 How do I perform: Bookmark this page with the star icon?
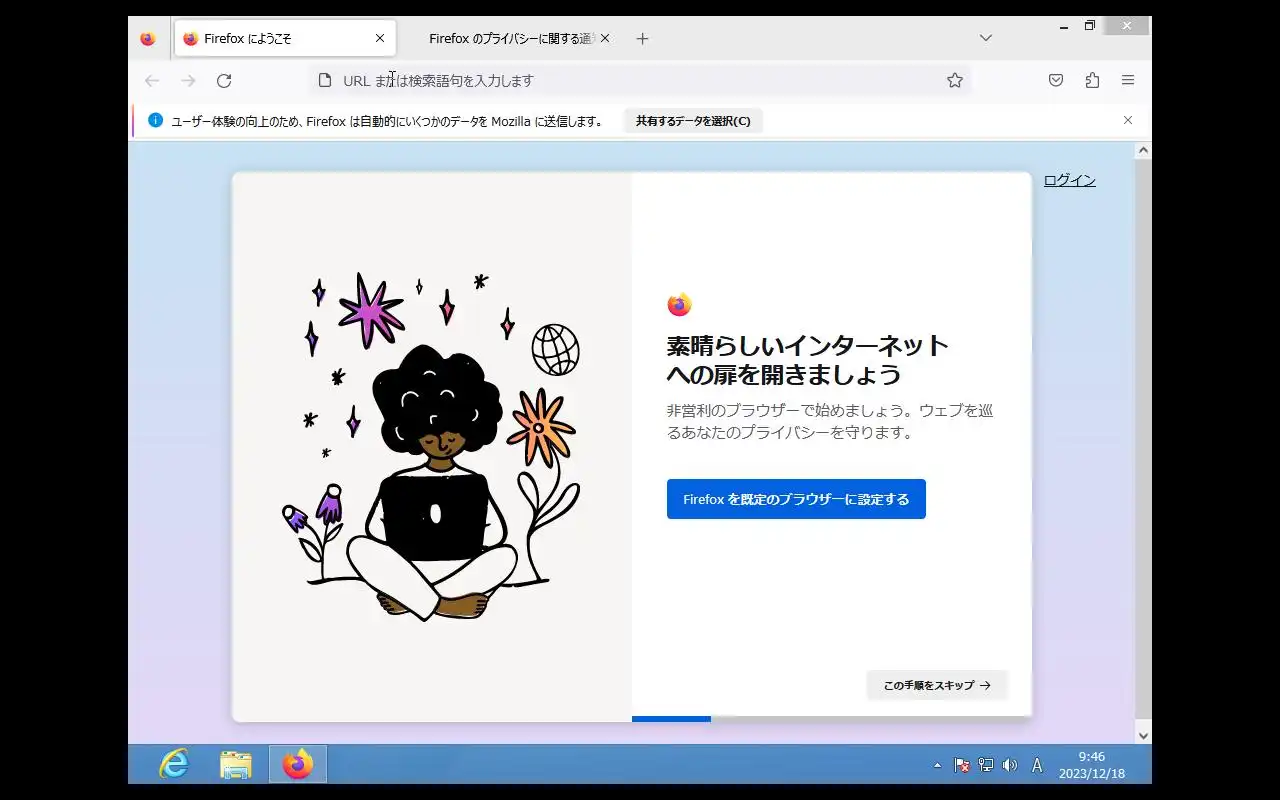pos(955,81)
